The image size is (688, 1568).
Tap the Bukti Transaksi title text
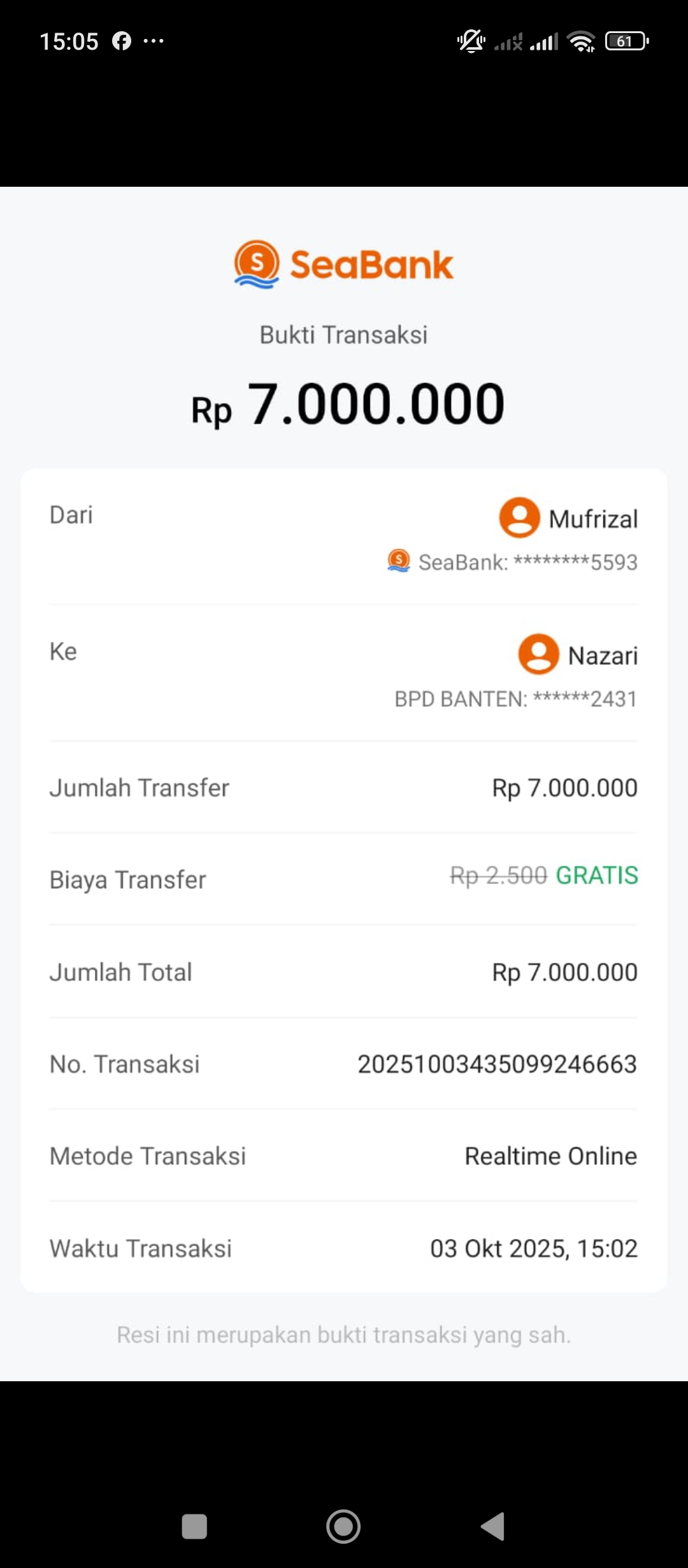click(x=343, y=335)
